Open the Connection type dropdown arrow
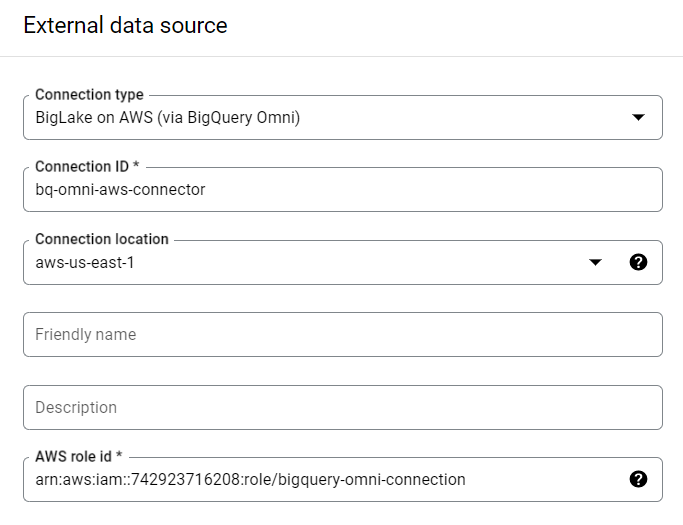 point(638,117)
